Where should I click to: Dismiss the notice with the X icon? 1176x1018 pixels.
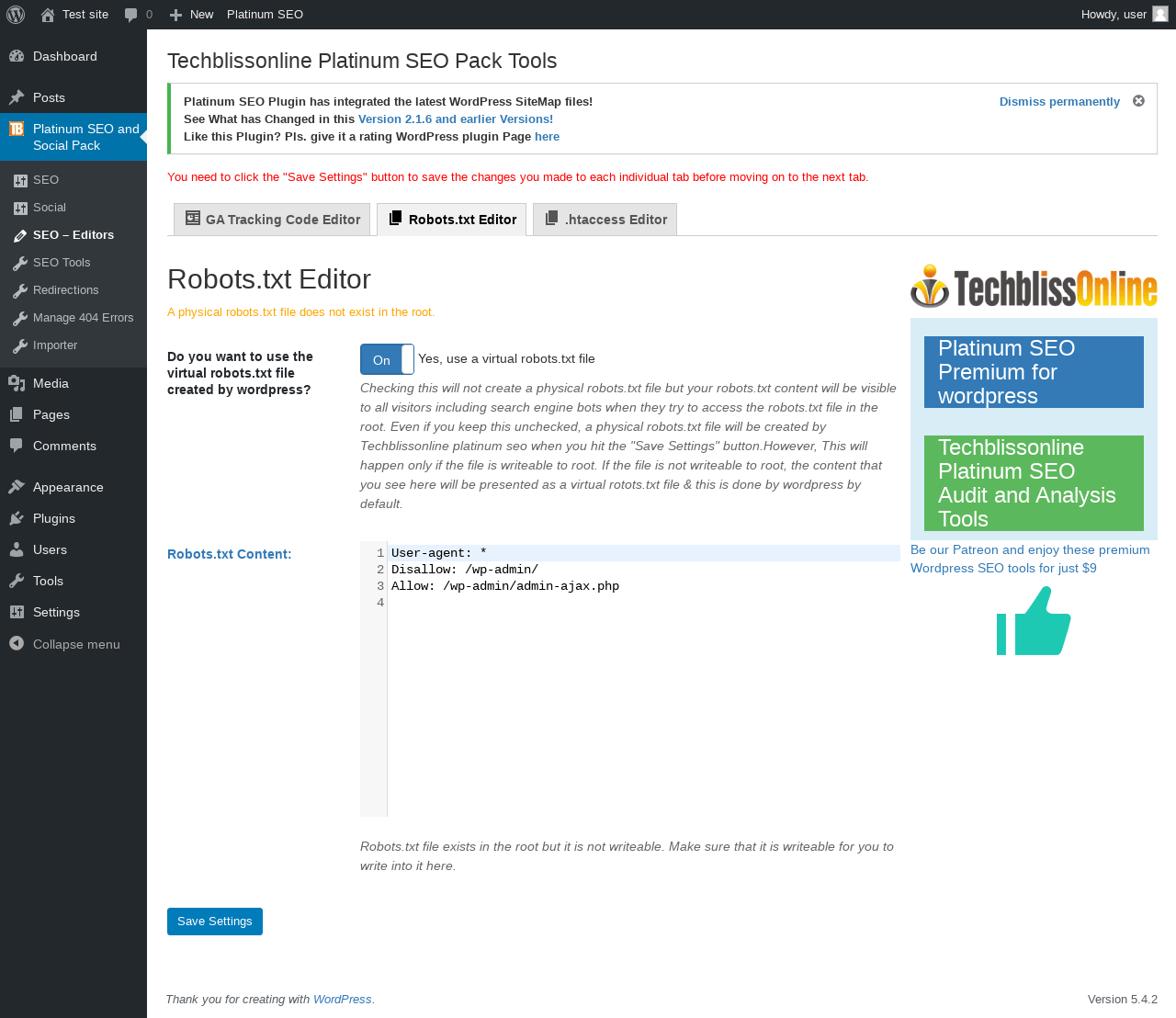click(x=1138, y=101)
